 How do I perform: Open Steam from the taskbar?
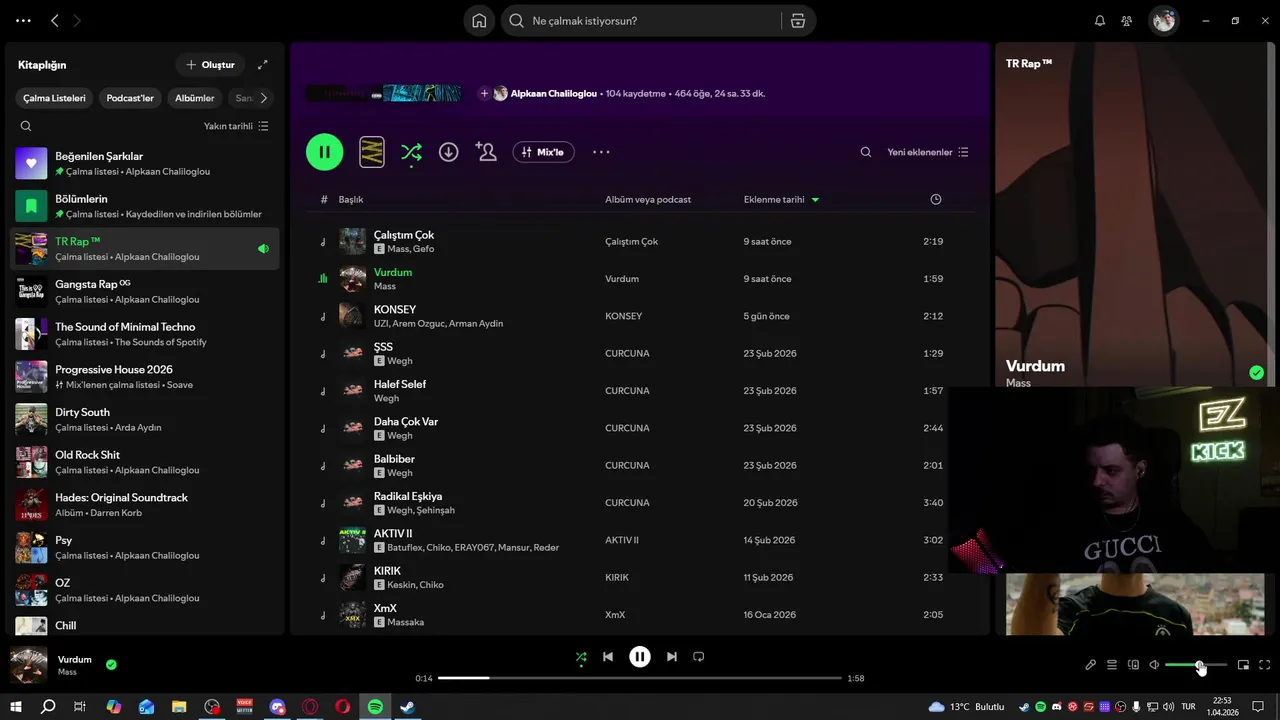(x=408, y=707)
